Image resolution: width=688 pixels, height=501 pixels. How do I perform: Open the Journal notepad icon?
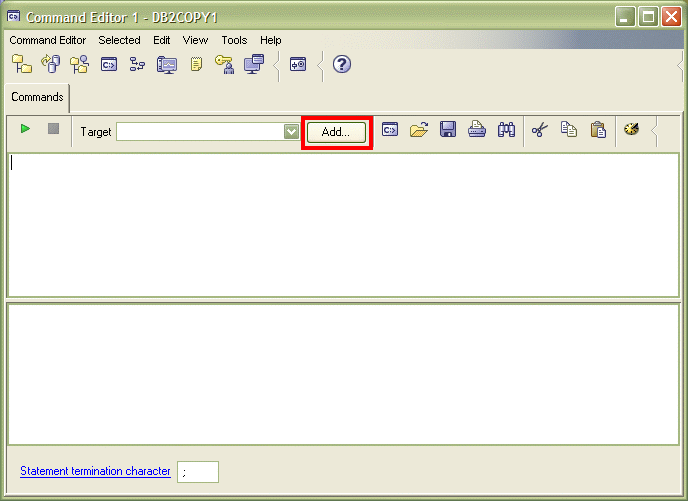(196, 64)
